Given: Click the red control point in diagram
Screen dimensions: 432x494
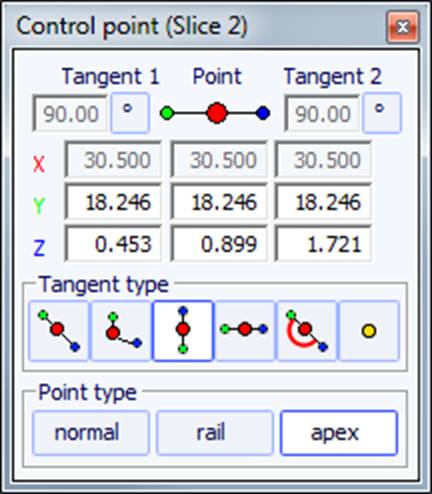Looking at the screenshot, I should click(217, 113).
